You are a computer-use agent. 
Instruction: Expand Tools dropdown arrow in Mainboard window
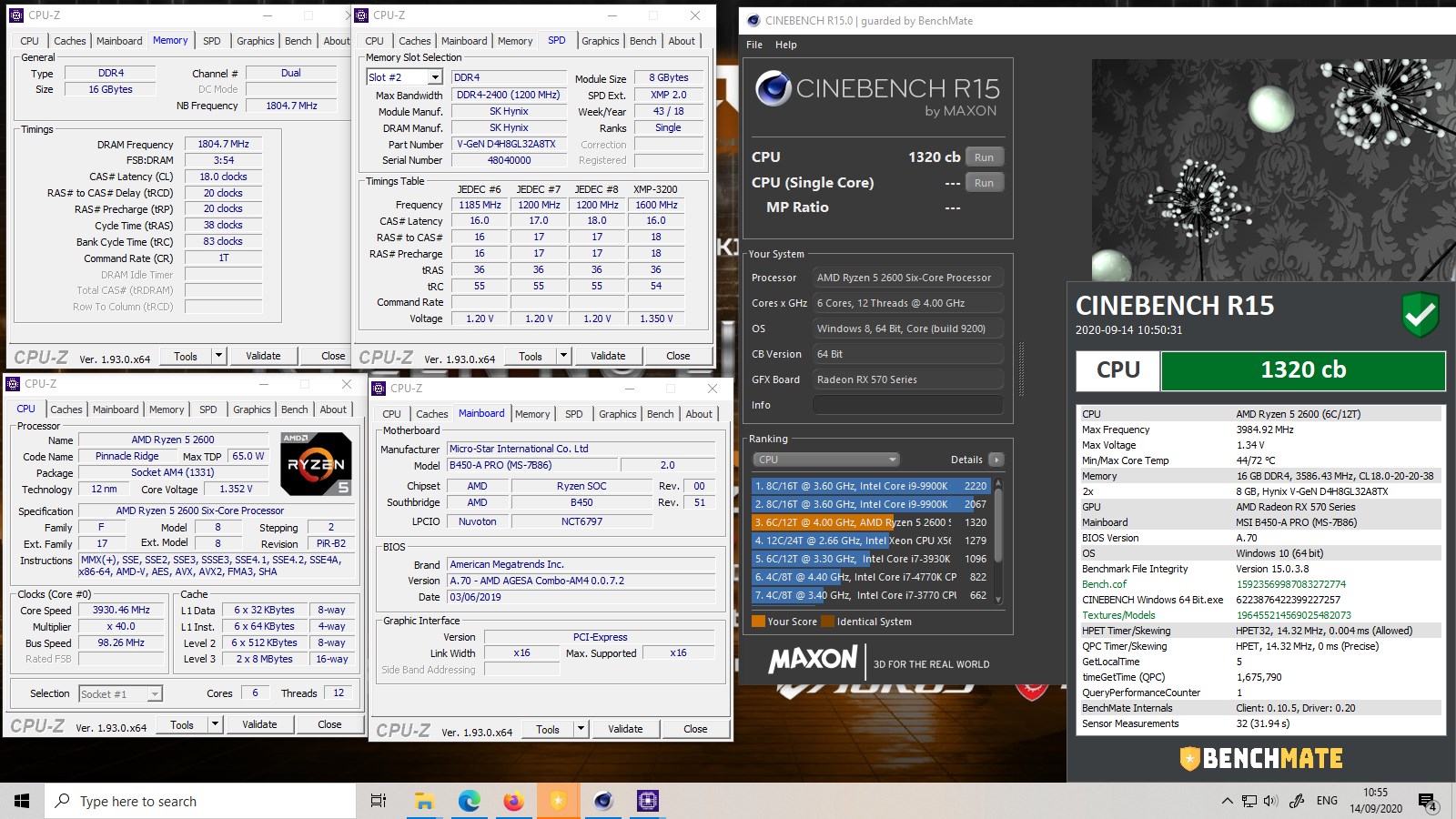pos(581,729)
